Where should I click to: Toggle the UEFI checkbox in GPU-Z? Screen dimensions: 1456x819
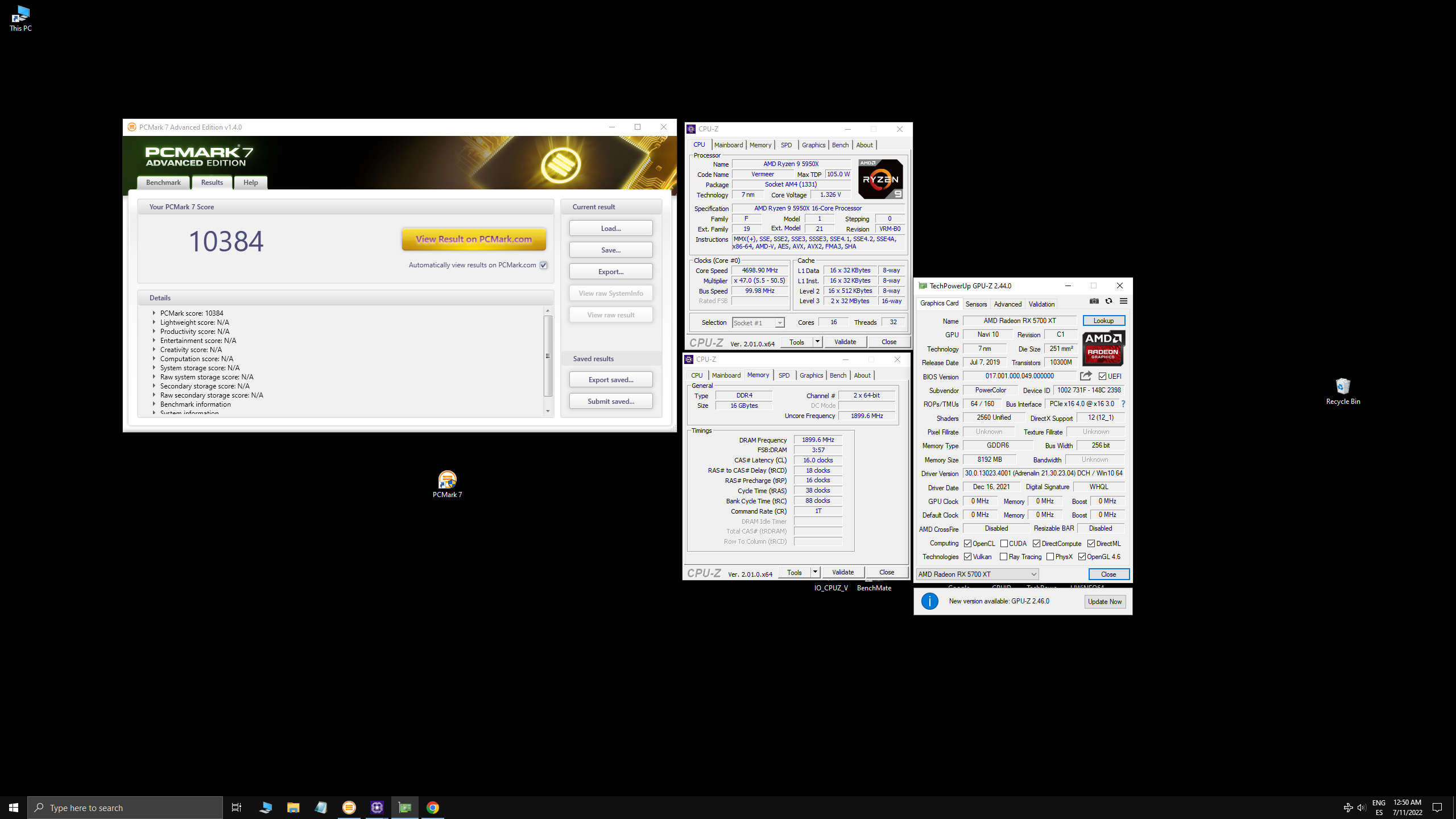coord(1102,377)
